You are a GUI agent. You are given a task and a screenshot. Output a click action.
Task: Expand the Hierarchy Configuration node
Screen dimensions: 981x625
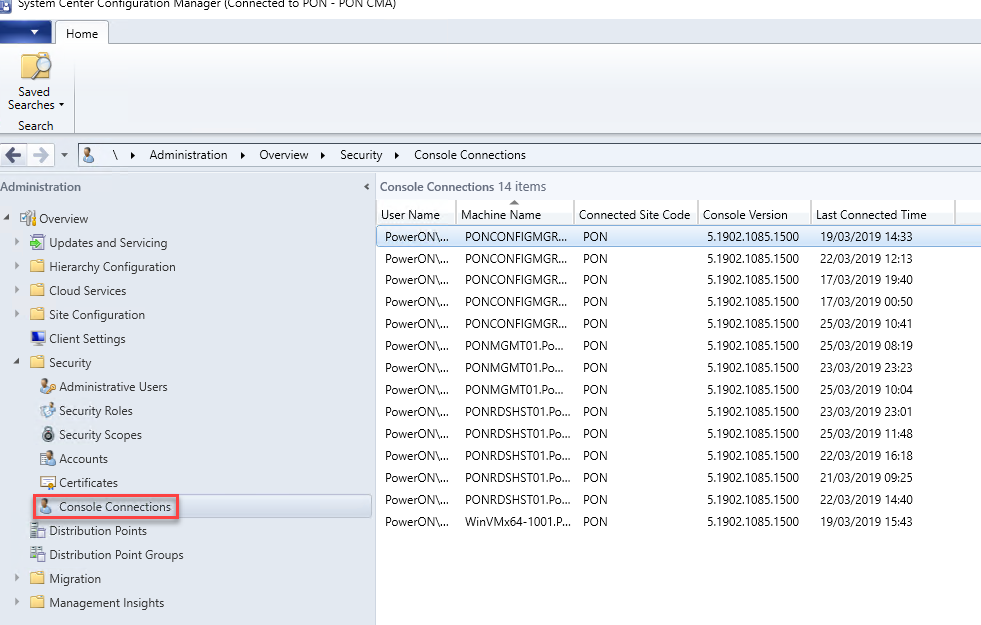click(17, 267)
